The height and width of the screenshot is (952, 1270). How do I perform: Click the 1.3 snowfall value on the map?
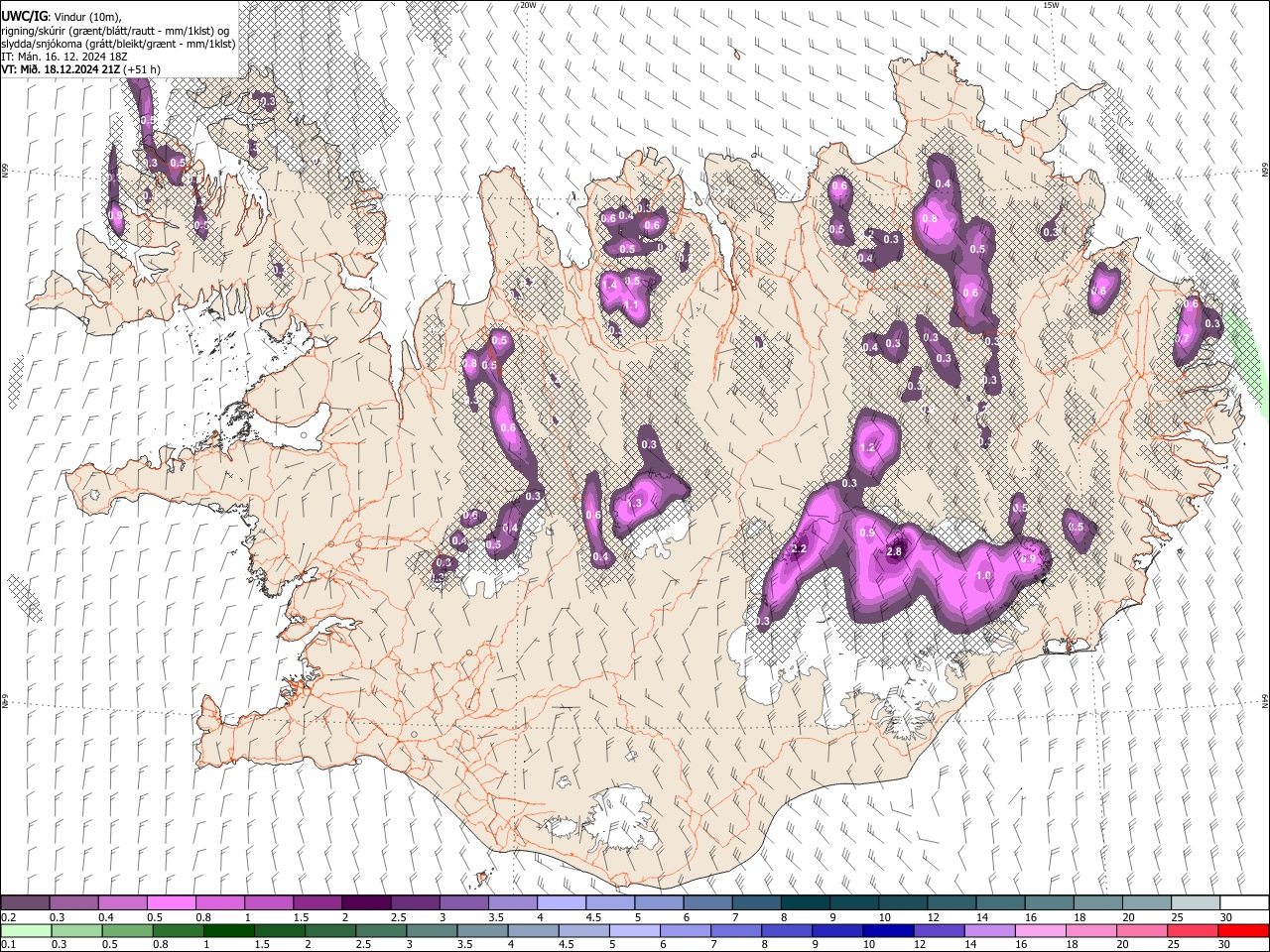tap(635, 503)
